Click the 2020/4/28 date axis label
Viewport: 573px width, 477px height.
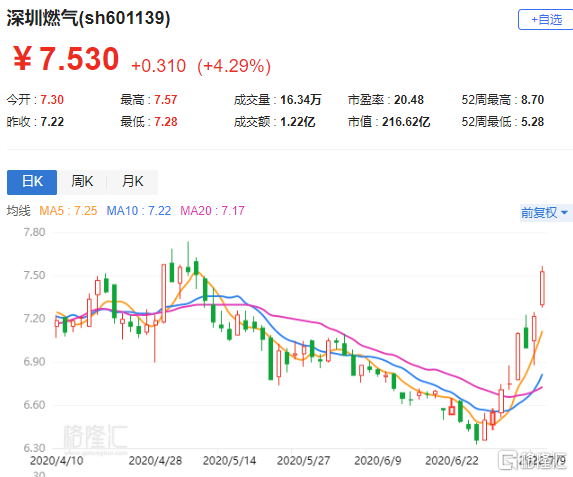pos(155,461)
